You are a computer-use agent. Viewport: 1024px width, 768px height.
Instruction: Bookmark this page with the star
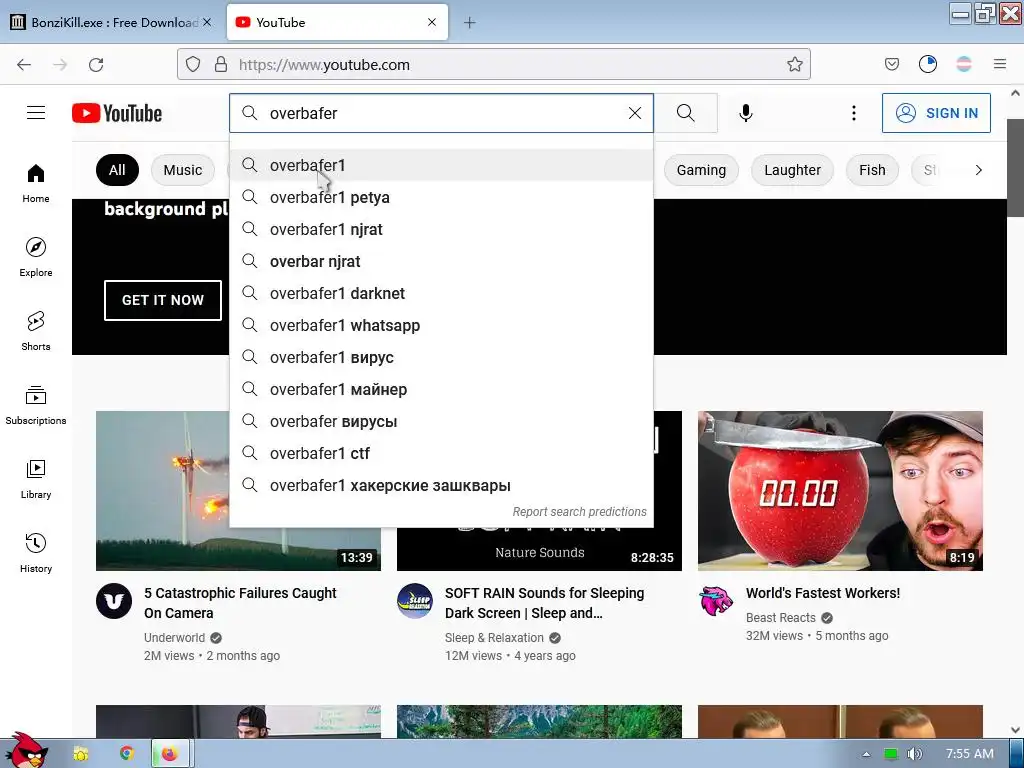tap(794, 64)
